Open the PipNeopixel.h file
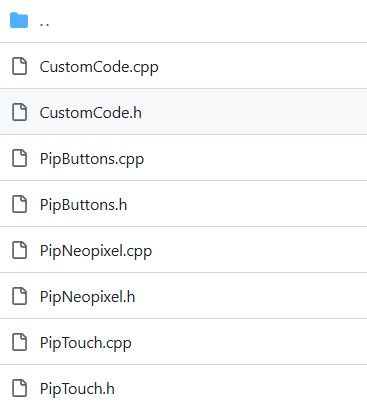 (x=88, y=297)
